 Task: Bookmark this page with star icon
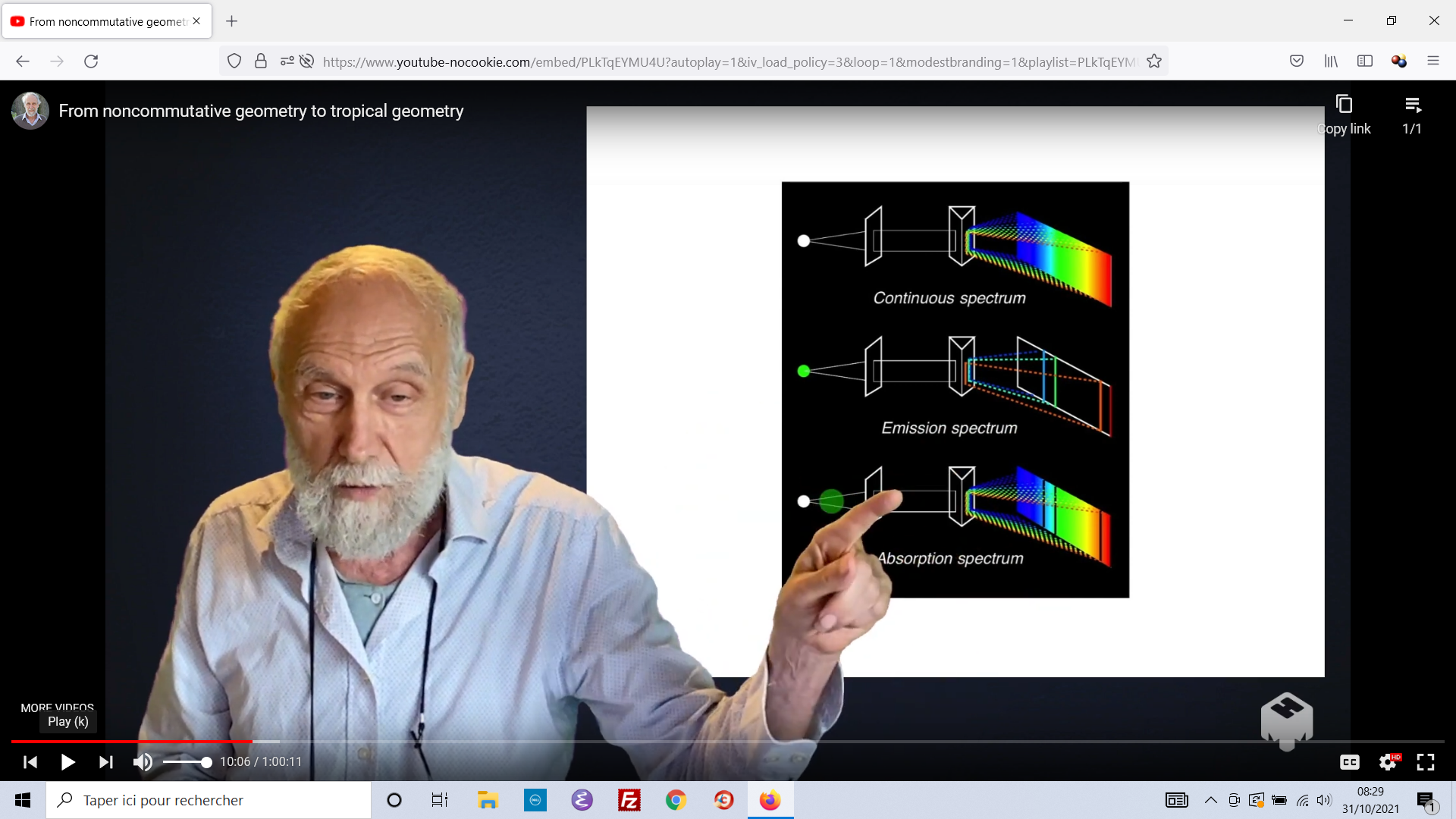[x=1154, y=61]
